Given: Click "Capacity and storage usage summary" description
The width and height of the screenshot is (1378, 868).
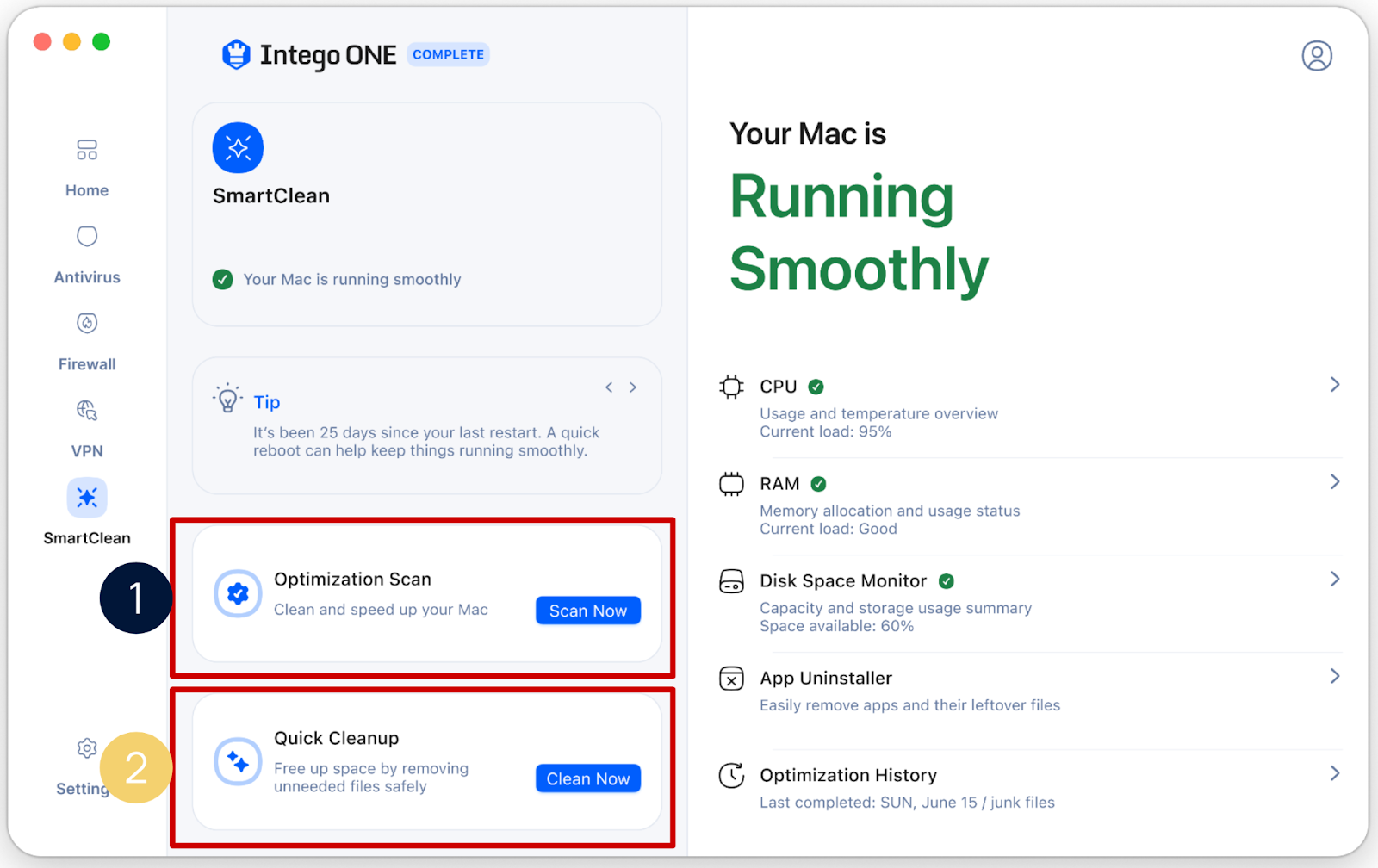Looking at the screenshot, I should [896, 608].
